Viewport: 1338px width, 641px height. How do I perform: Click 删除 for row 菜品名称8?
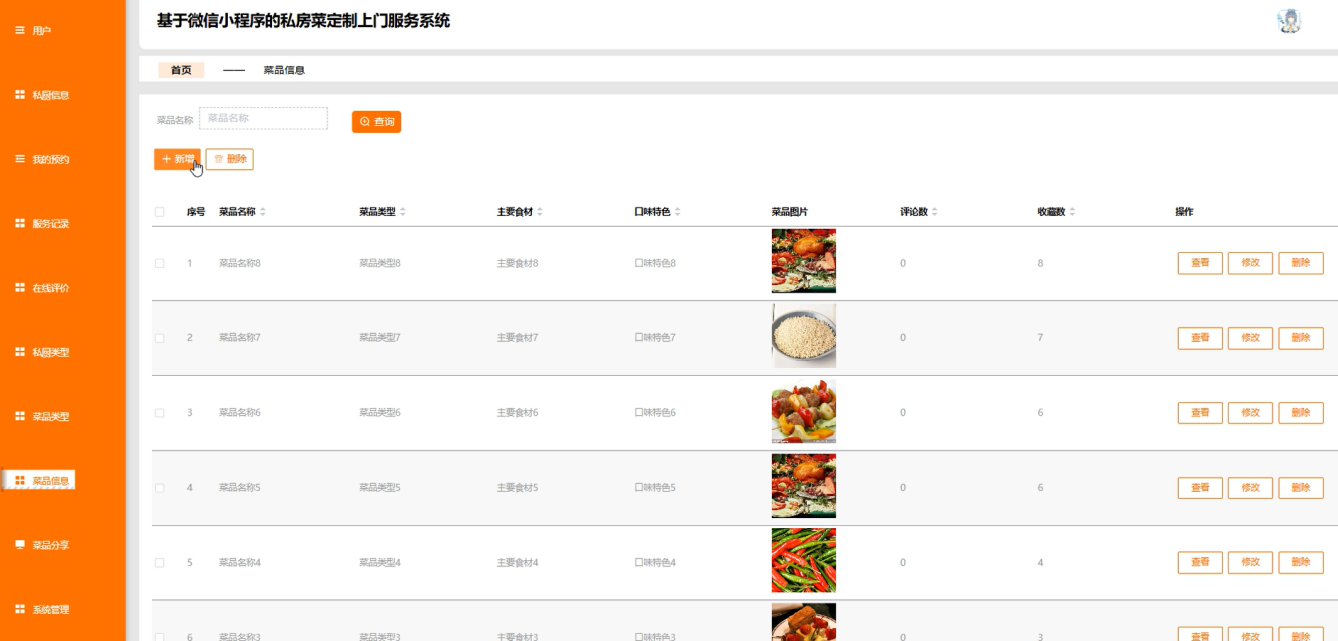[x=1300, y=263]
